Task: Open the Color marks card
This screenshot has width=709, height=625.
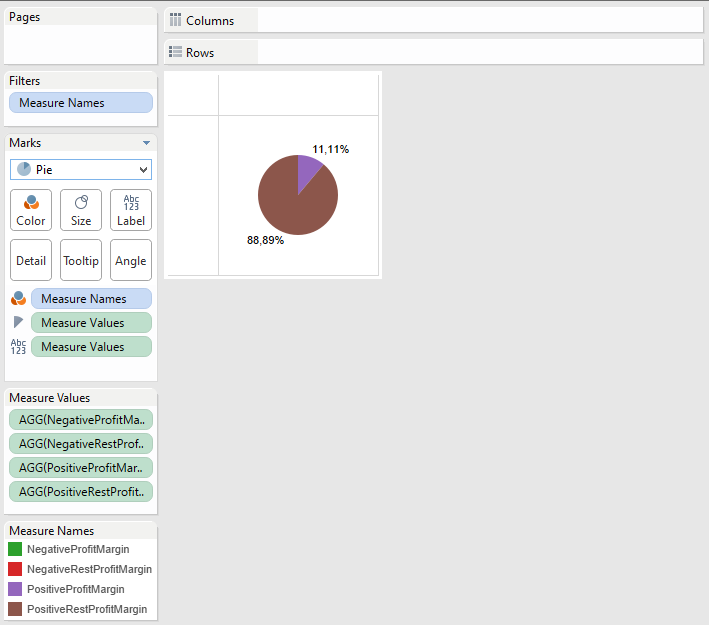Action: 31,210
